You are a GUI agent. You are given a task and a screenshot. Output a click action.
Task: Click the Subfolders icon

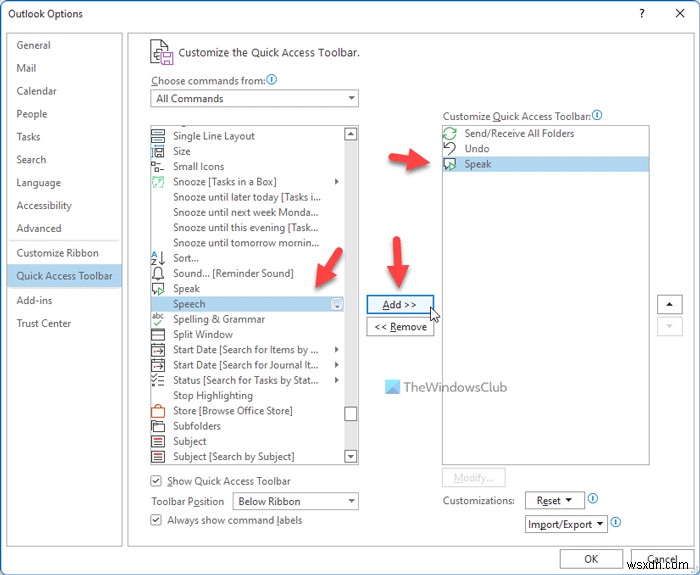tap(158, 426)
